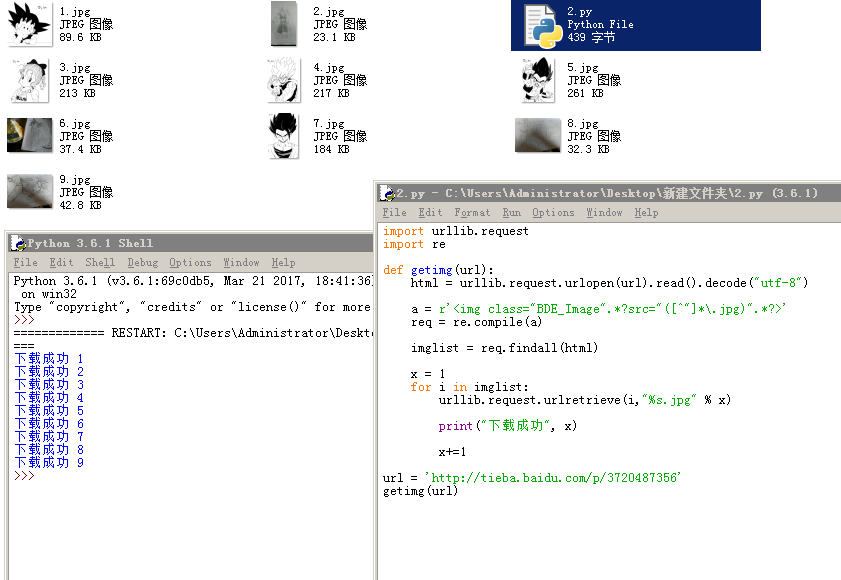The height and width of the screenshot is (580, 841).
Task: Select the 5.jpg image thumbnail
Action: 538,80
